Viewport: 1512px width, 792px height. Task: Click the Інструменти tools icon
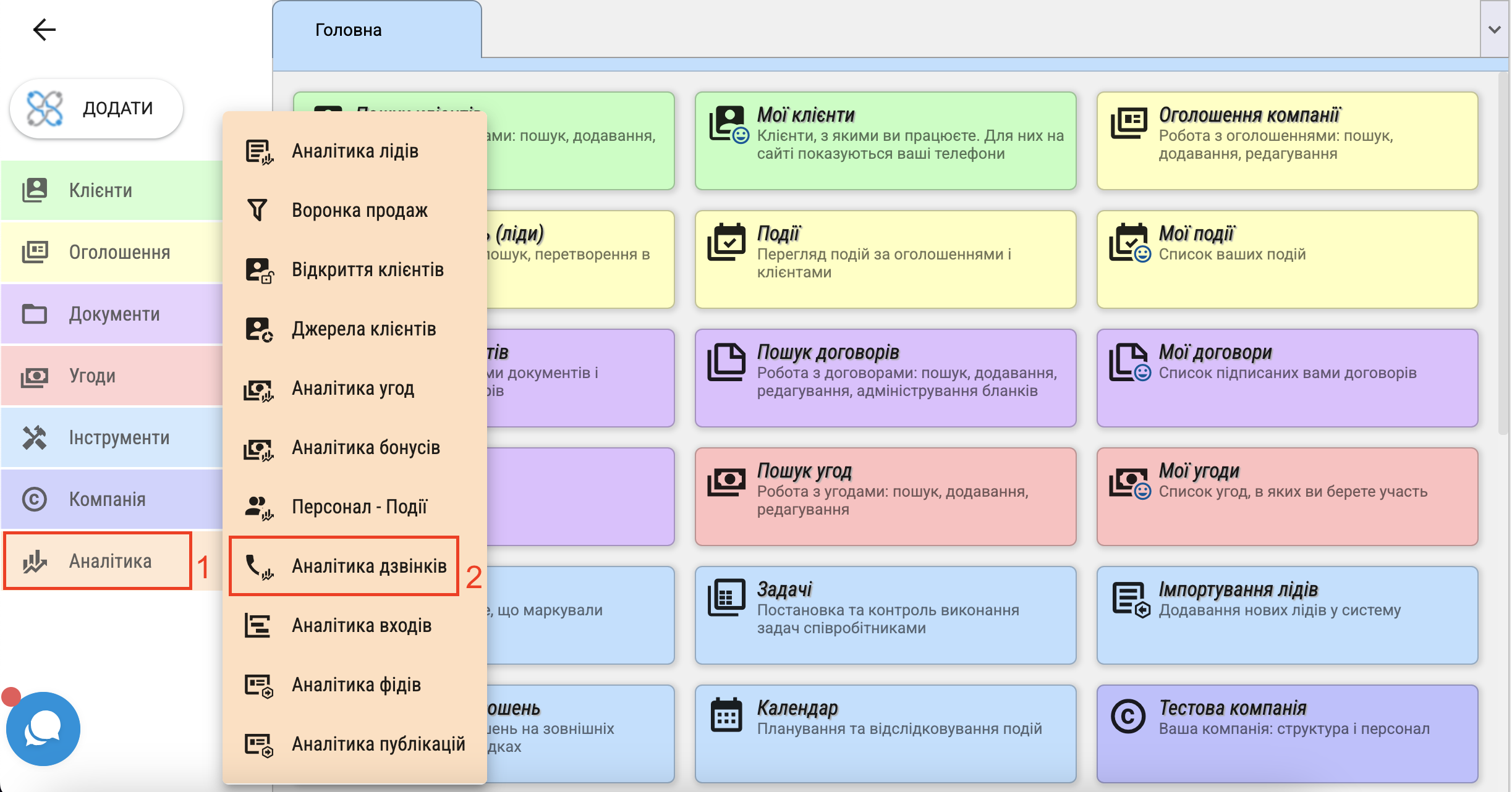35,437
